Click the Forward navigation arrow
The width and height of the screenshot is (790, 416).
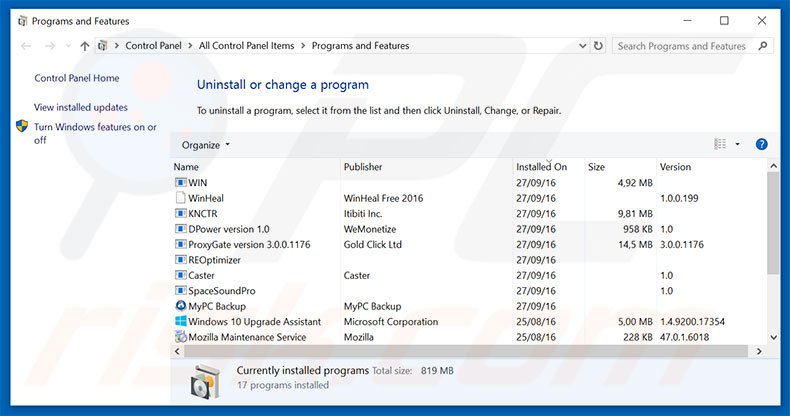pos(49,46)
